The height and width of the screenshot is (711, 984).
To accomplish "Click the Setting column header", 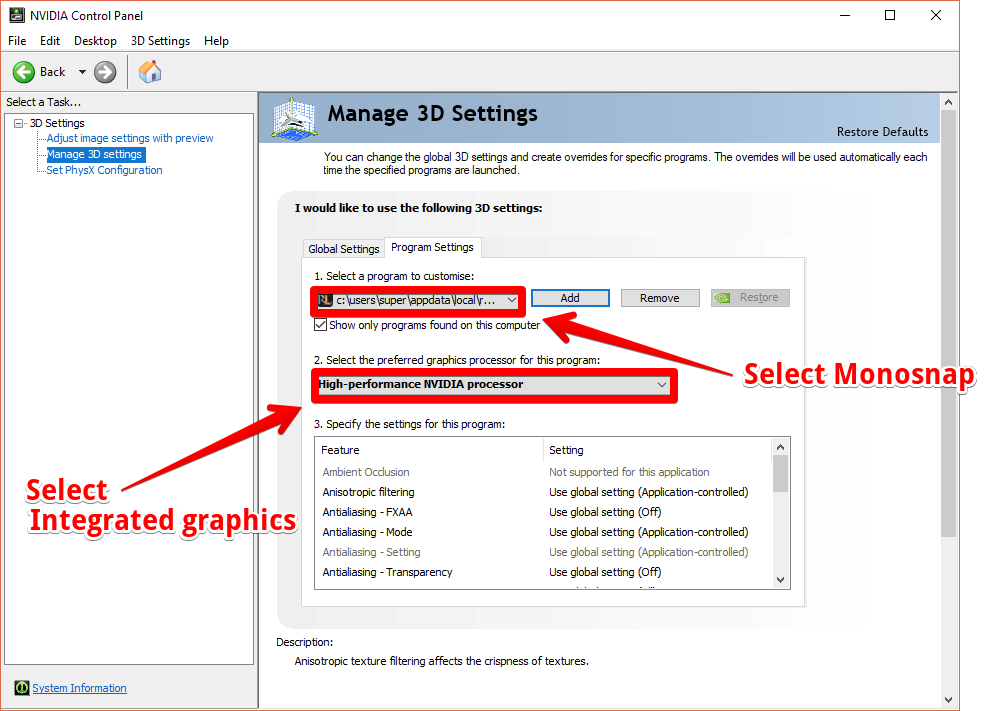I will click(x=657, y=450).
